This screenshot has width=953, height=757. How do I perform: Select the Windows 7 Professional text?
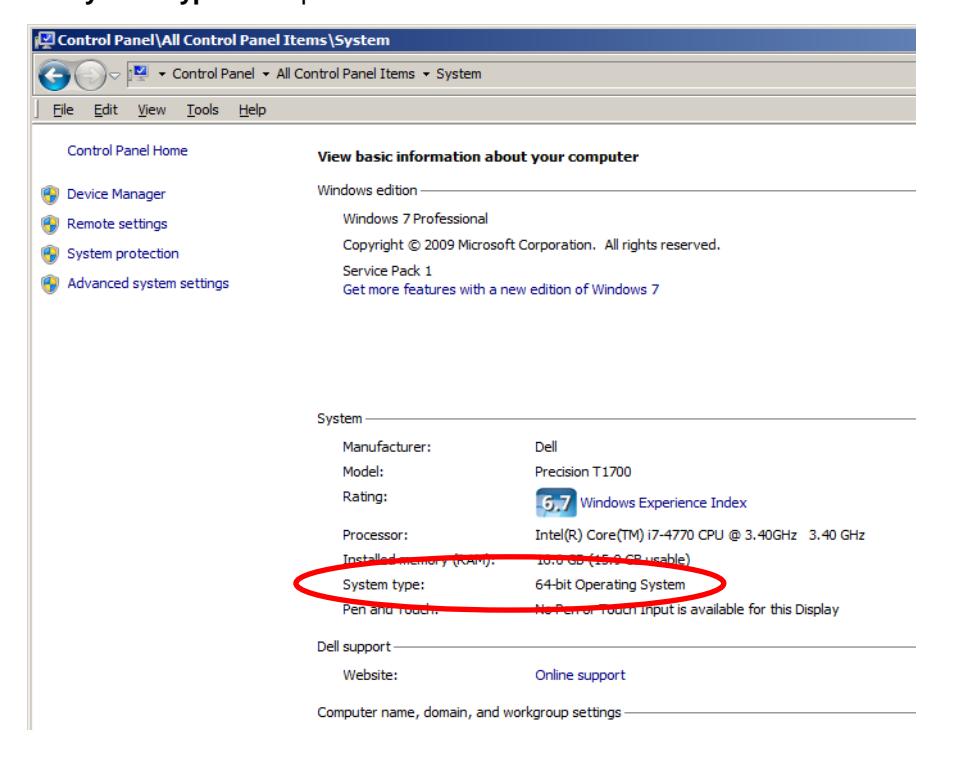[415, 219]
